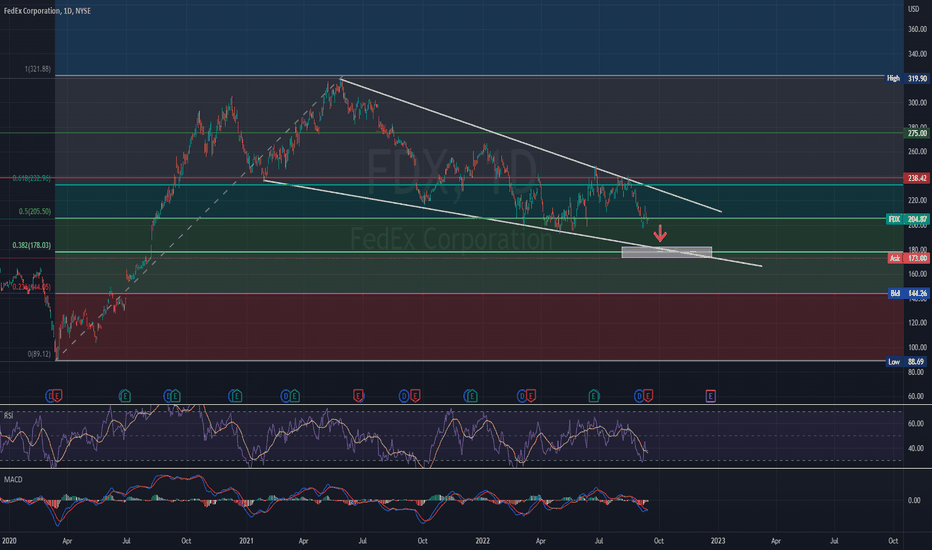Viewport: 932px width, 550px height.
Task: Select the upper descending white trendline
Action: coord(531,145)
